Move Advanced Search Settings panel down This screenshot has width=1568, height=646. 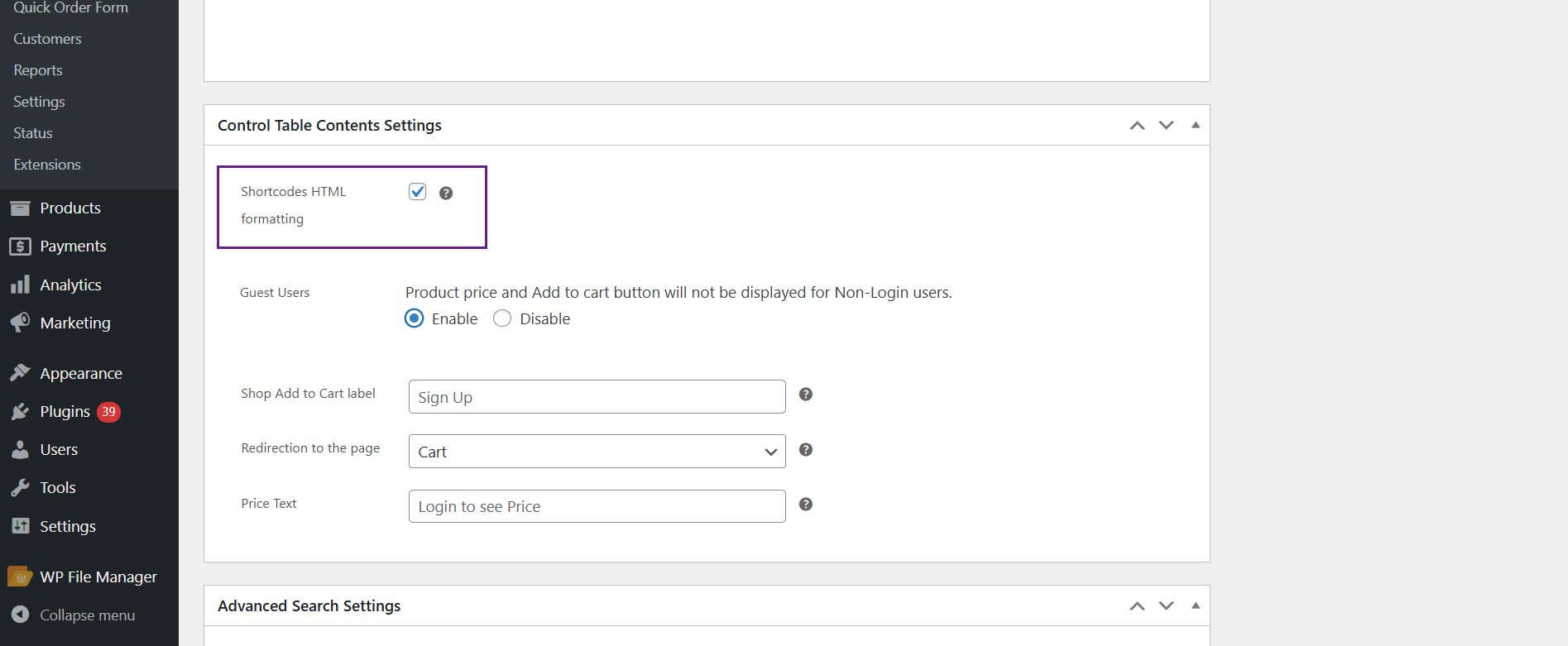coord(1167,606)
